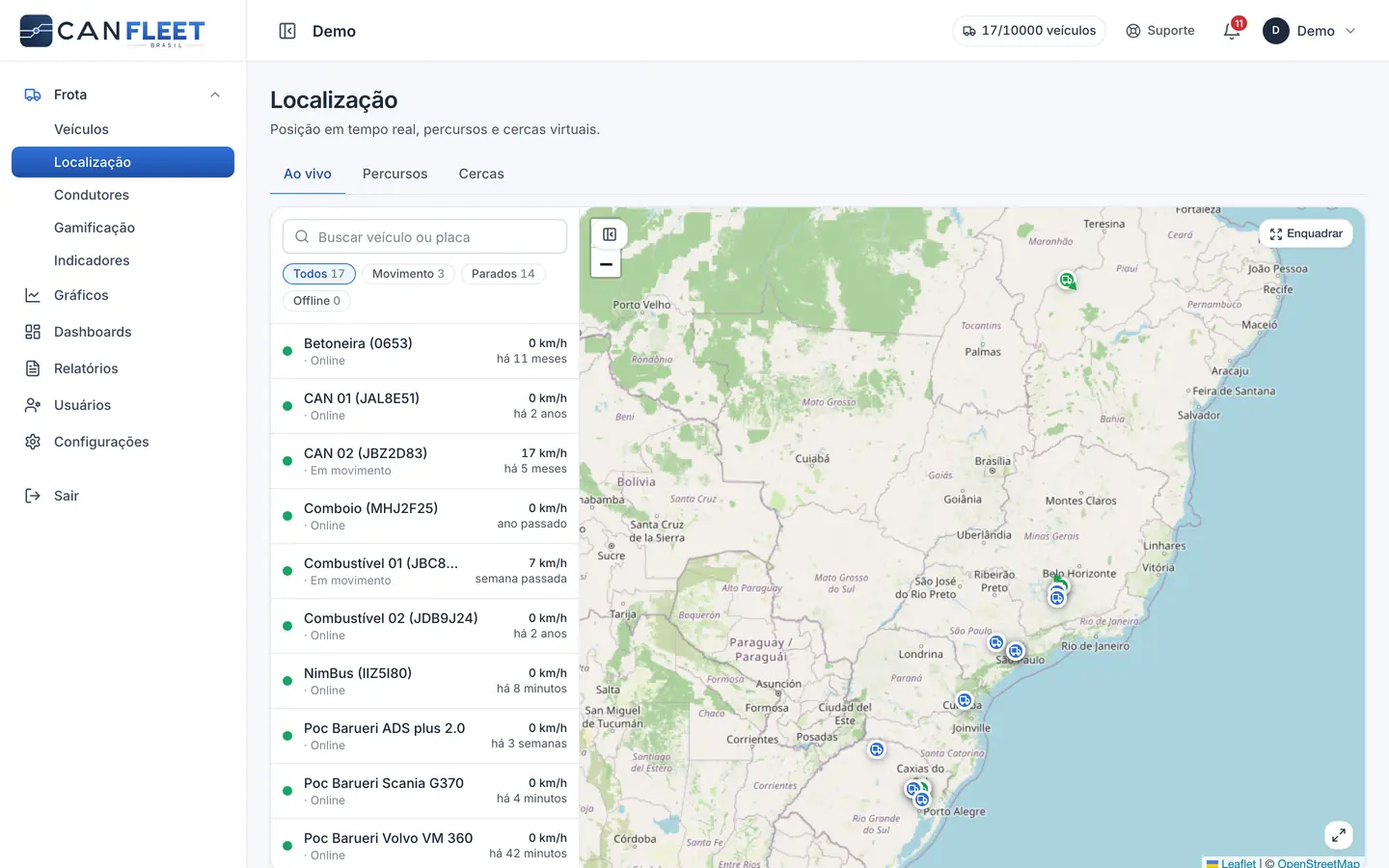This screenshot has height=868, width=1389.
Task: Select Indicadores sidebar item
Action: point(123,260)
